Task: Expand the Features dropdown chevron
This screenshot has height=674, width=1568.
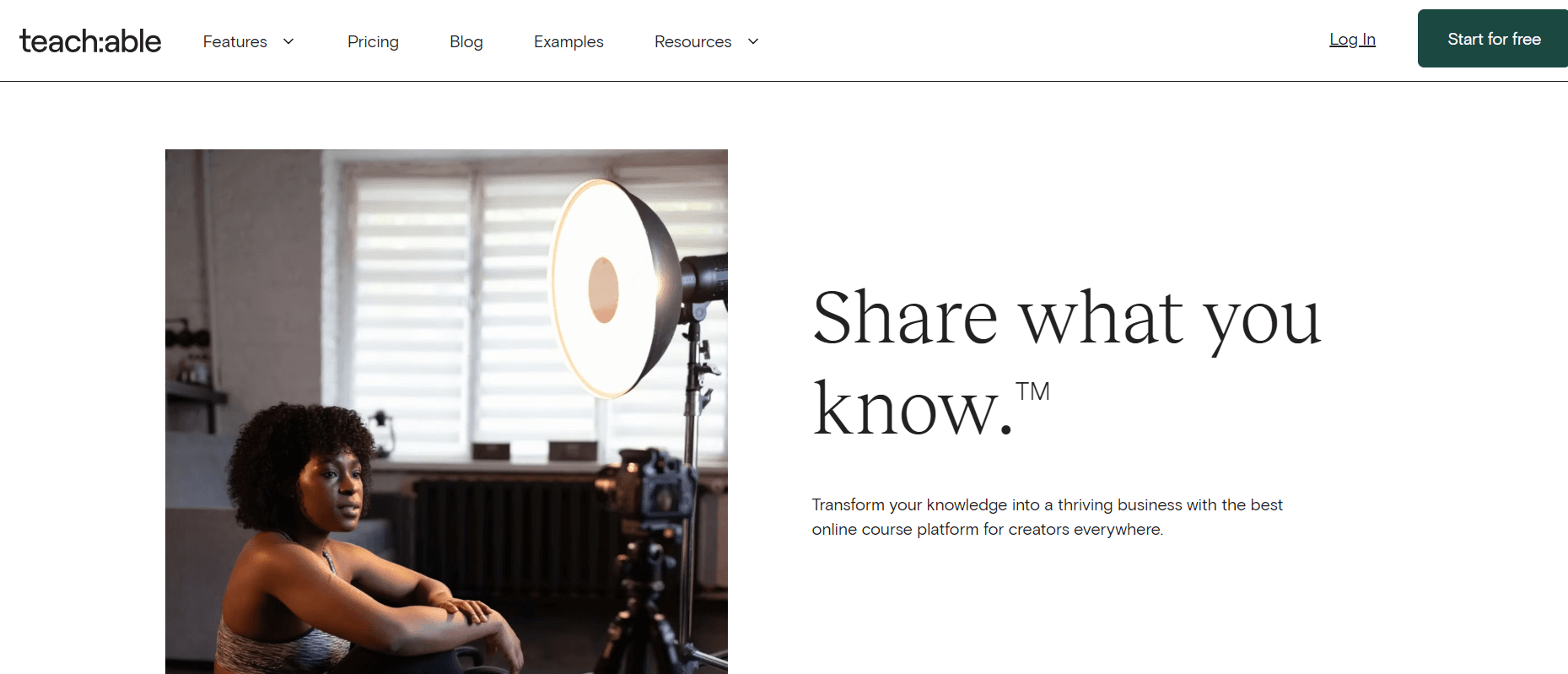Action: click(x=288, y=41)
